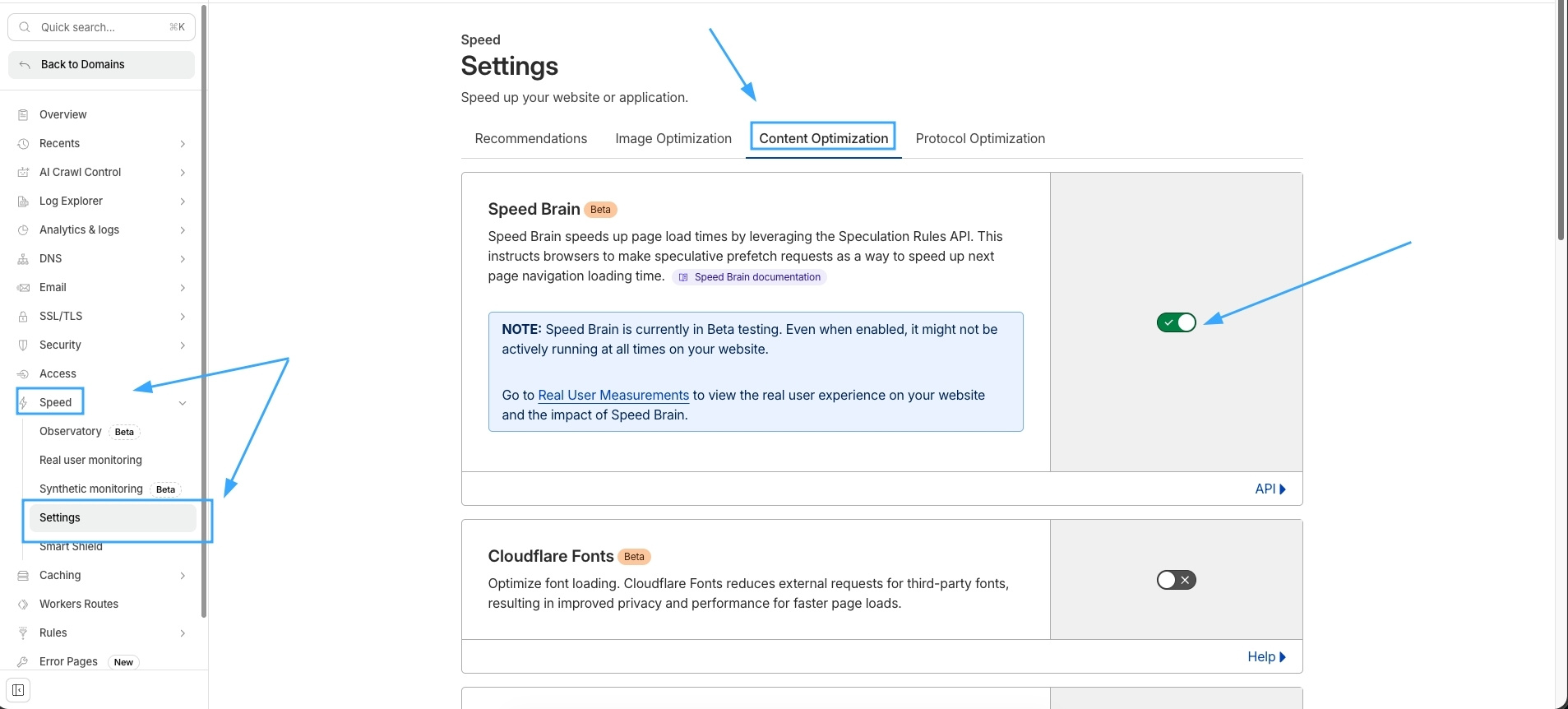1568x709 pixels.
Task: Open the Help link for Cloudflare Fonts
Action: [x=1266, y=657]
